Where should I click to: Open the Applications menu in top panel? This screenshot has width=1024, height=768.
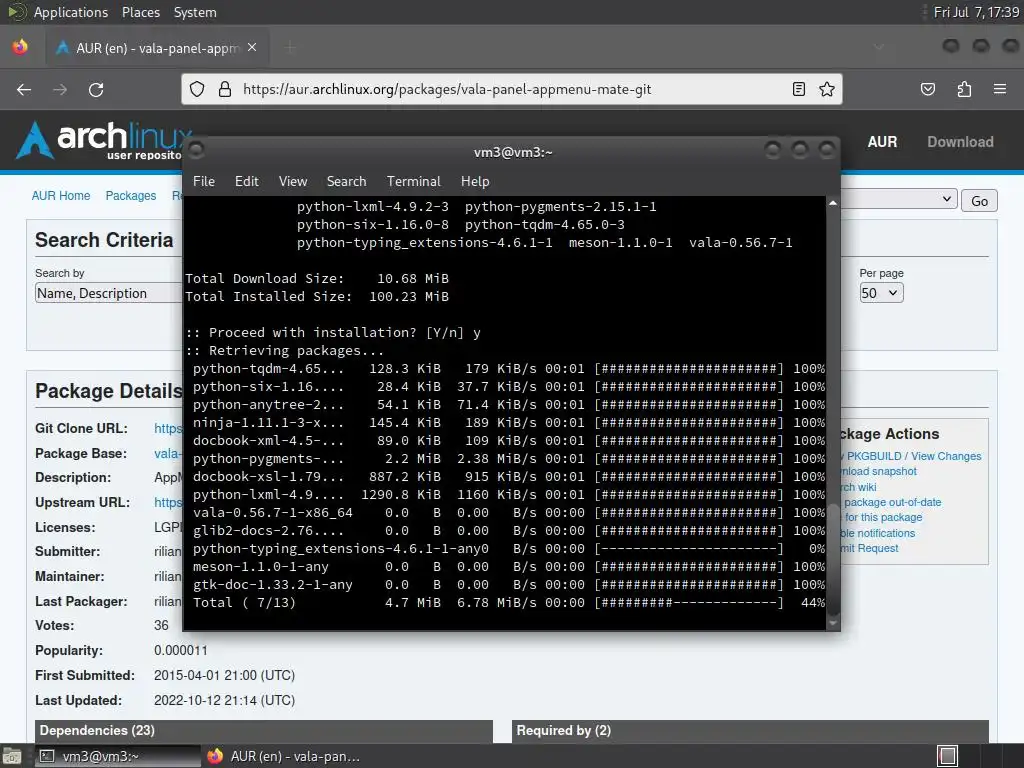click(71, 12)
